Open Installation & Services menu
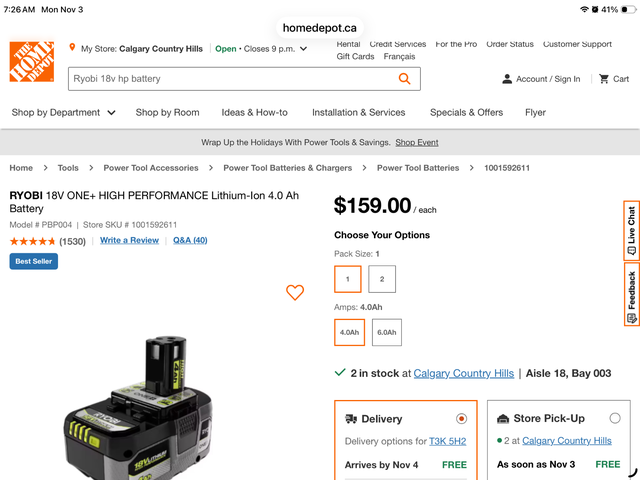The height and width of the screenshot is (480, 640). point(358,113)
